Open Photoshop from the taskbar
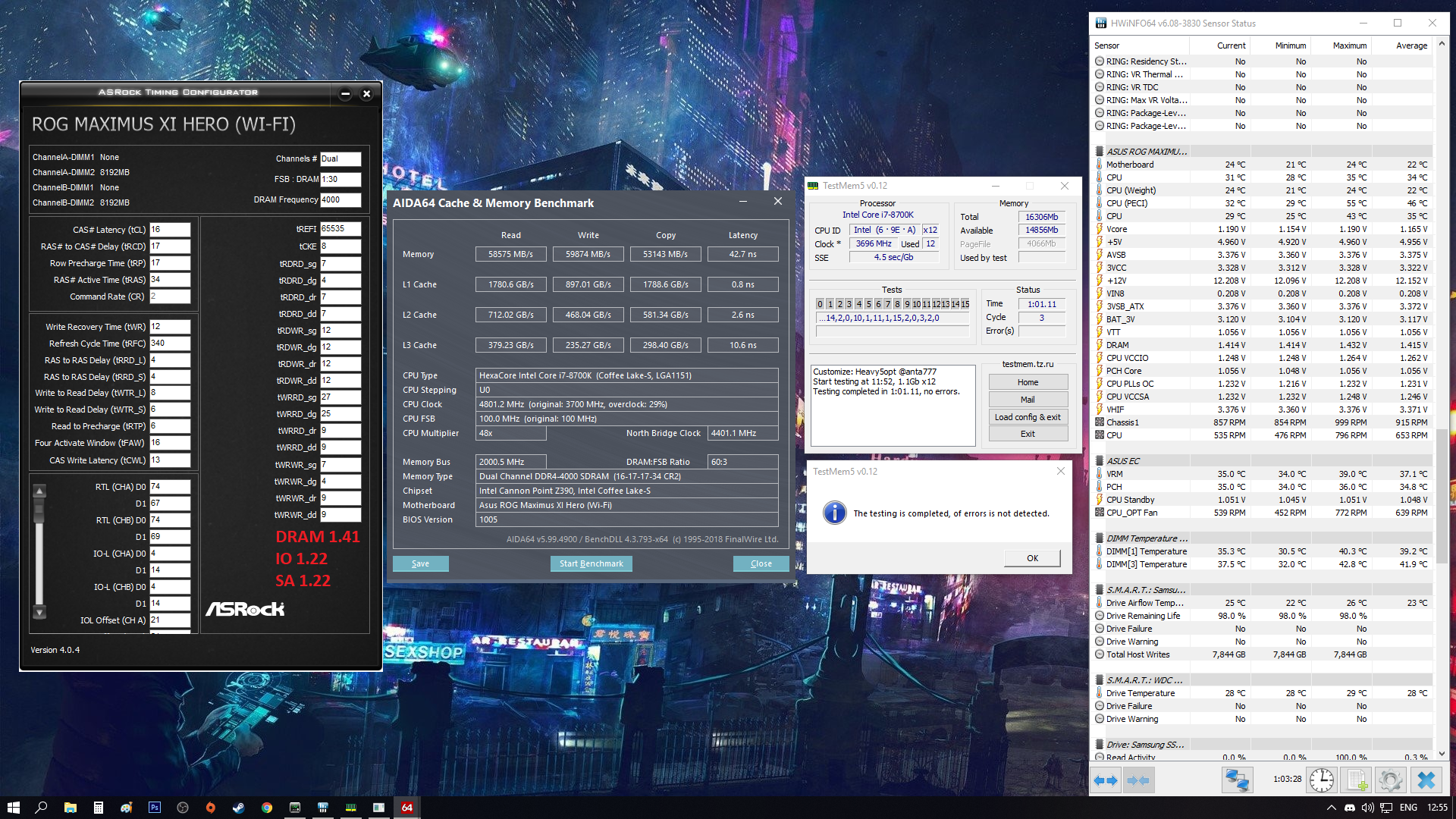This screenshot has width=1456, height=819. (x=155, y=808)
